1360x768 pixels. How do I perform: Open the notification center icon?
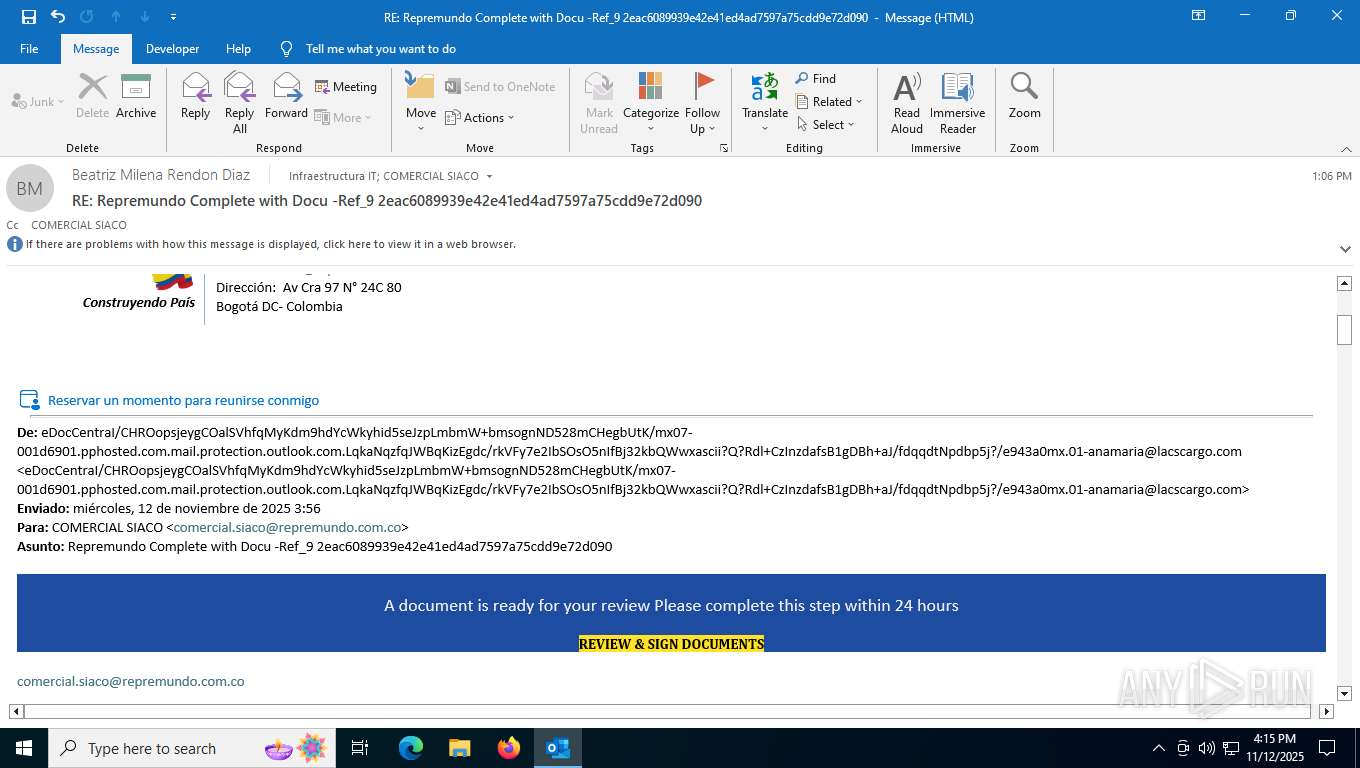(x=1327, y=748)
